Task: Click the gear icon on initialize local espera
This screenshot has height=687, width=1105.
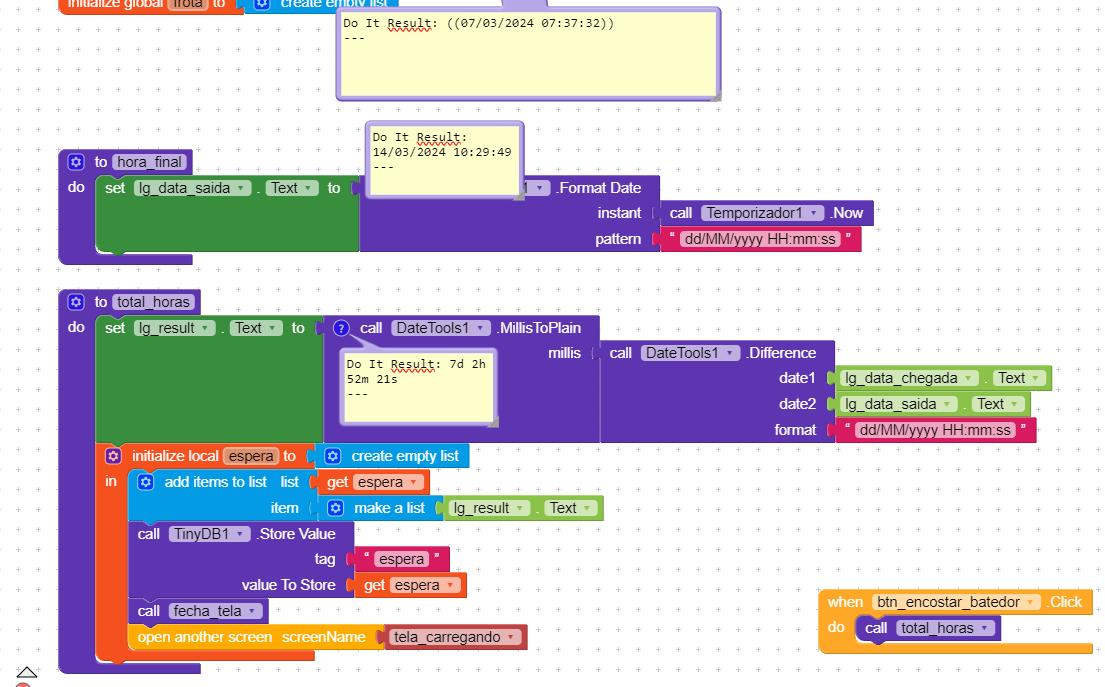Action: [x=113, y=455]
